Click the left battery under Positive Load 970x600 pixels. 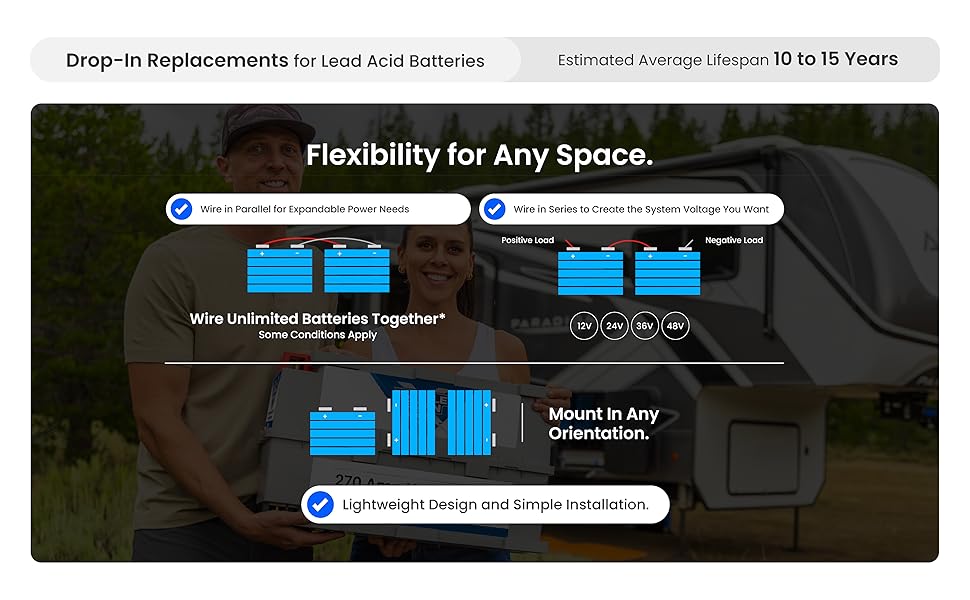click(590, 272)
